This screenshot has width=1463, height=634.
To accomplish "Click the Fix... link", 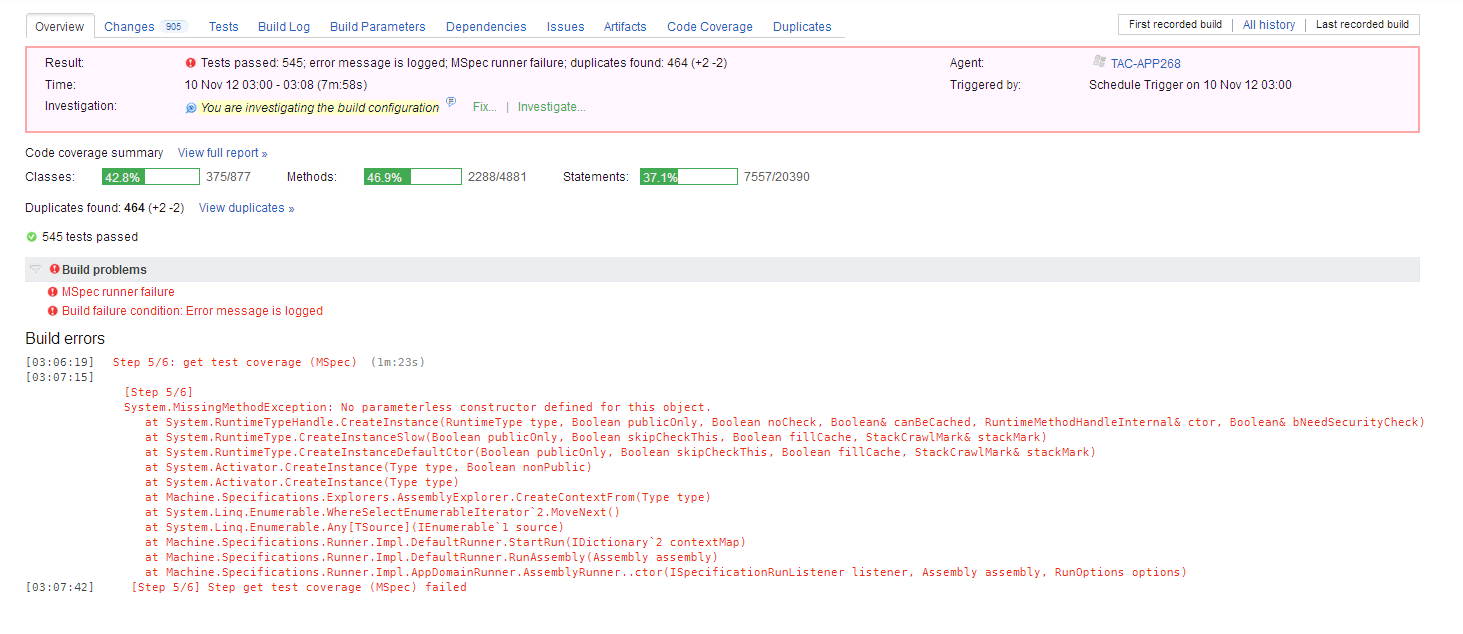I will click(x=484, y=107).
